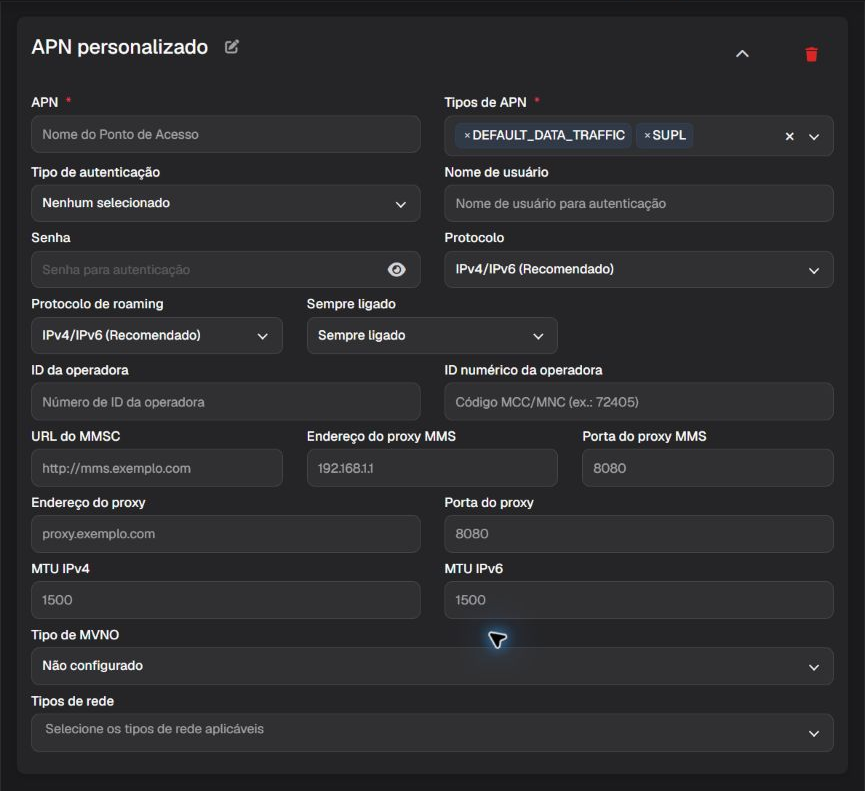The image size is (865, 791).
Task: Open the Sempre ligado dropdown
Action: [432, 335]
